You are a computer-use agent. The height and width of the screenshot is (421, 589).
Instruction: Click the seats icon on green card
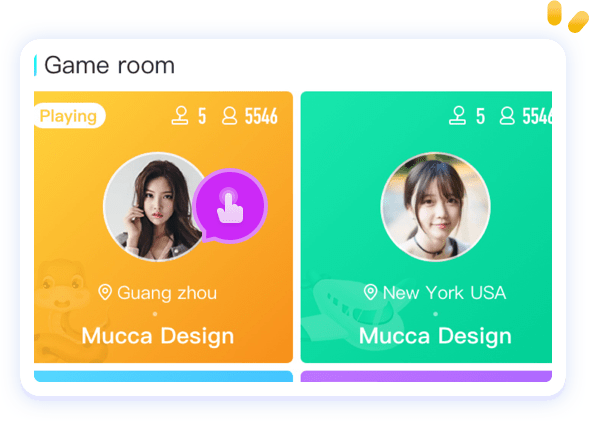(x=458, y=116)
